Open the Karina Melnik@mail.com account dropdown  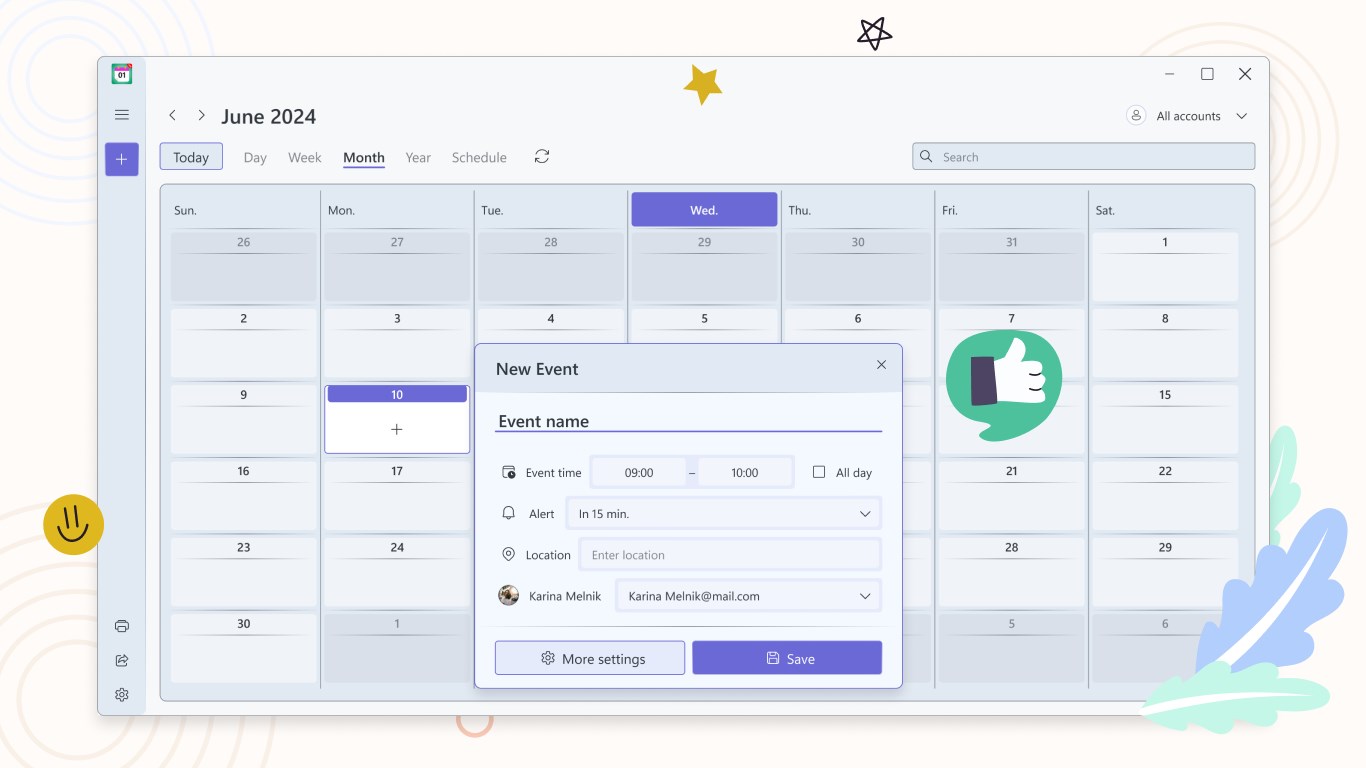click(x=748, y=596)
